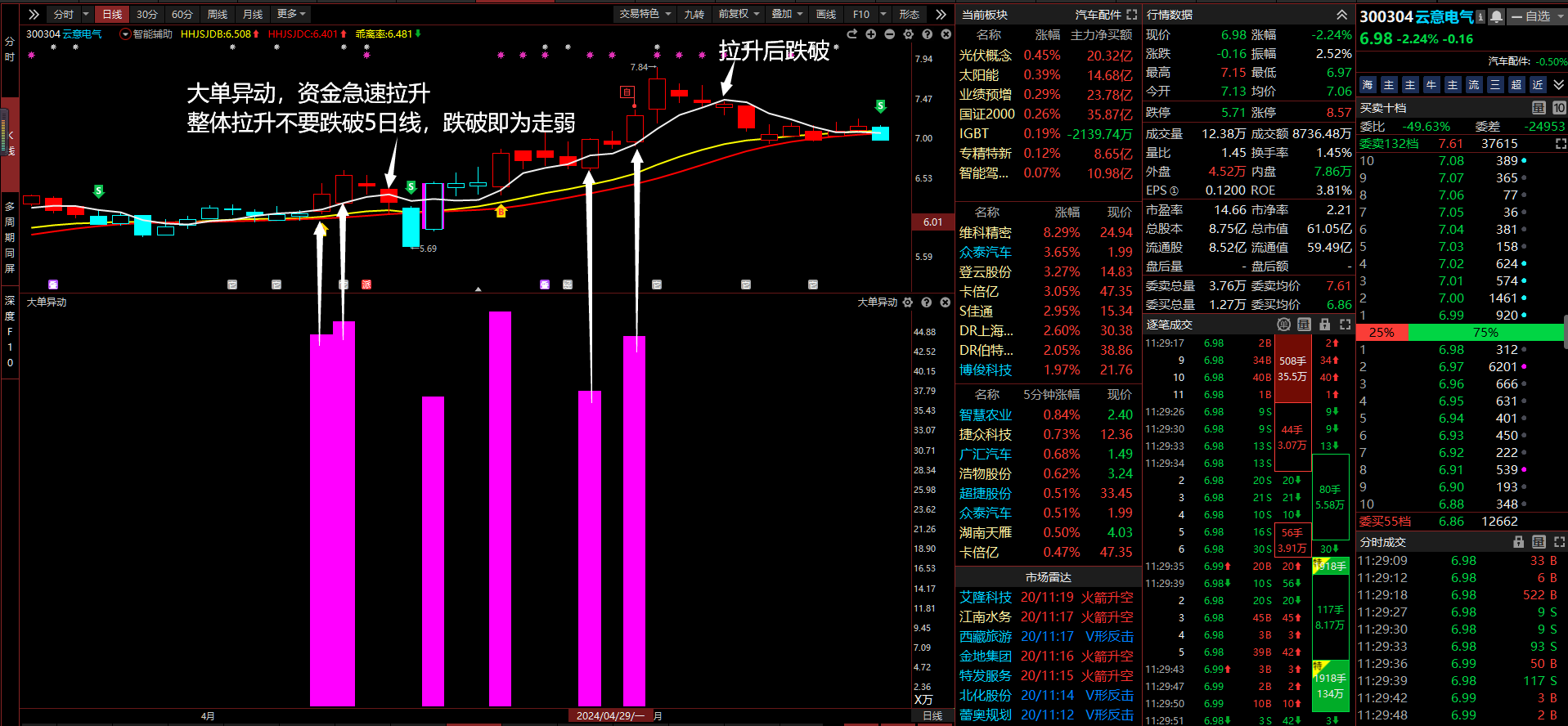
Task: Open the F10 company info button
Action: pos(861,14)
